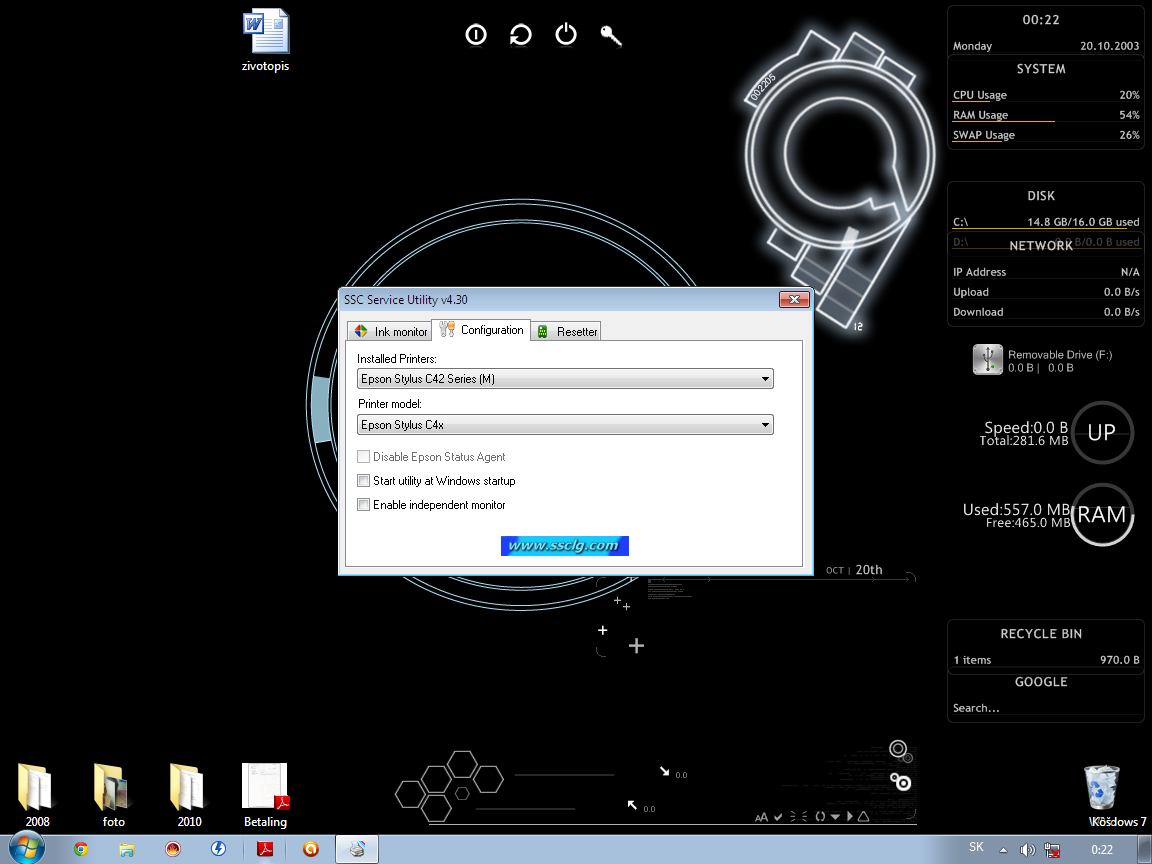Viewport: 1152px width, 864px height.
Task: Click the 'Removable Drive (F:)' label
Action: point(1060,355)
